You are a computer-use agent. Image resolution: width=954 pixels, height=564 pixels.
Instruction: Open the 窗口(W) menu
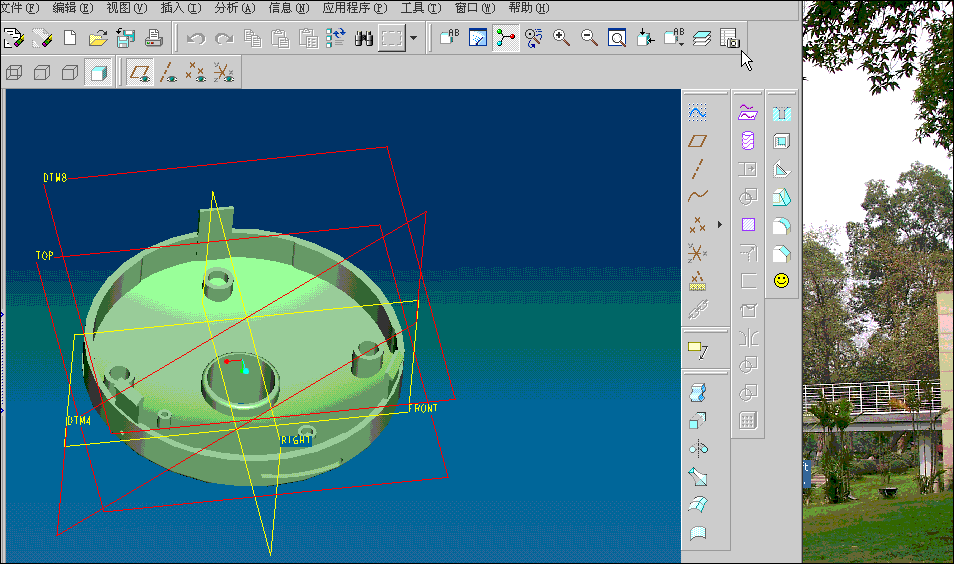[475, 8]
